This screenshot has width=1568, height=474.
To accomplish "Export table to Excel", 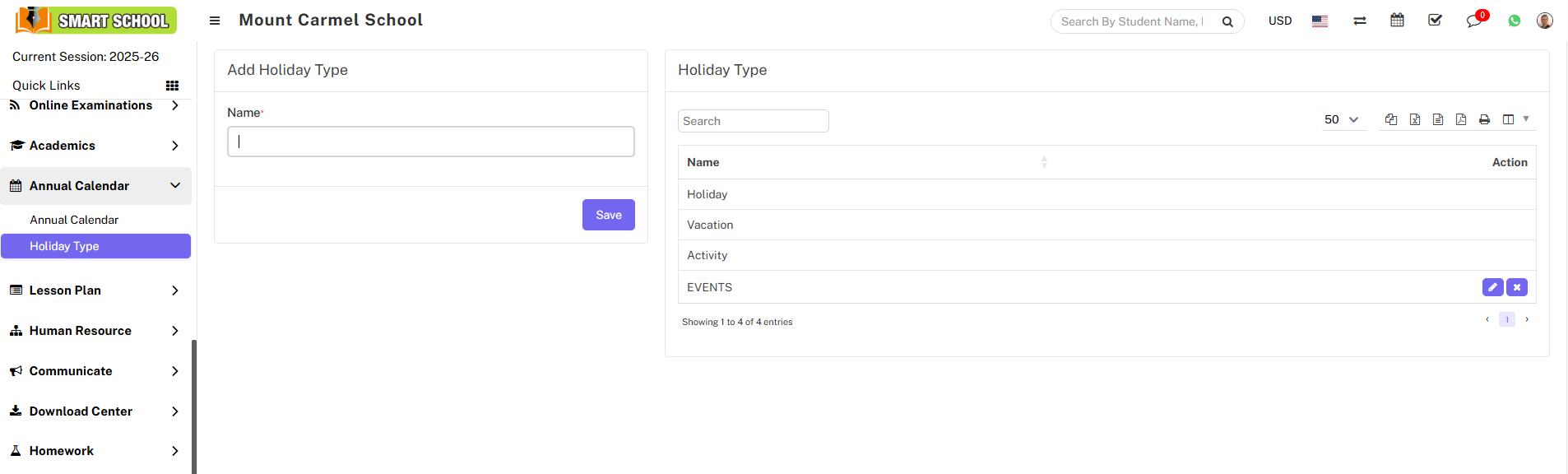I will [x=1415, y=120].
